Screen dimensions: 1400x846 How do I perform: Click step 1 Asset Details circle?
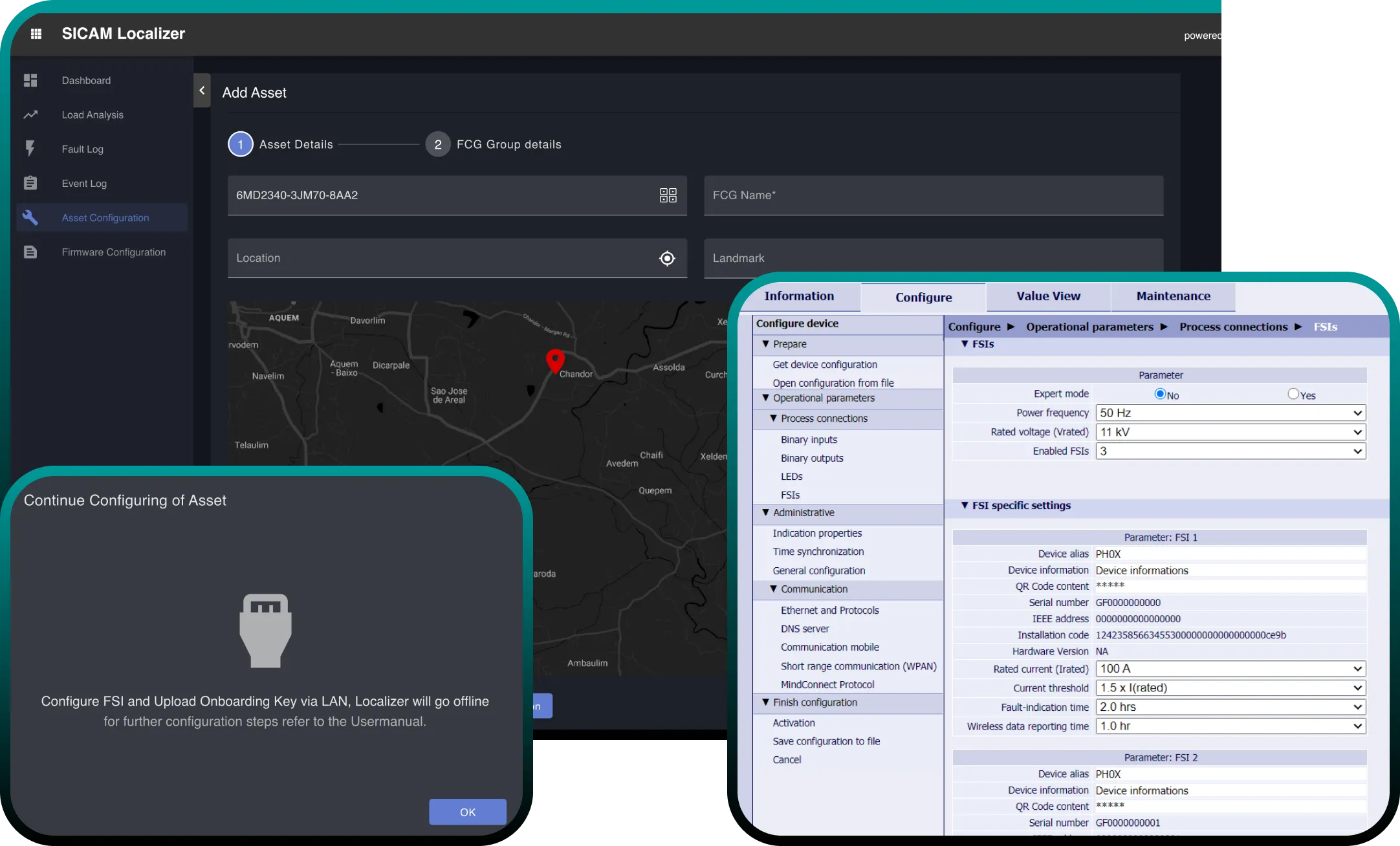(241, 144)
